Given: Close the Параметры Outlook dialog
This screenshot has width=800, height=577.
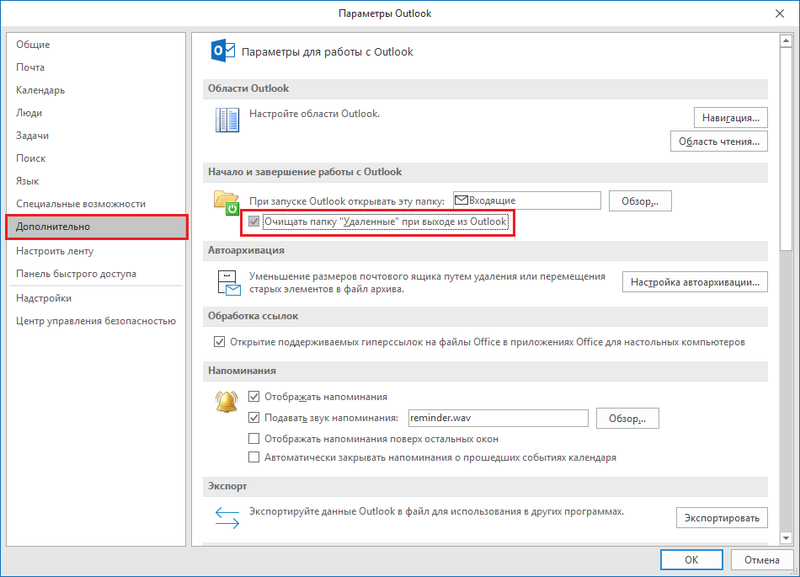Looking at the screenshot, I should (x=780, y=14).
